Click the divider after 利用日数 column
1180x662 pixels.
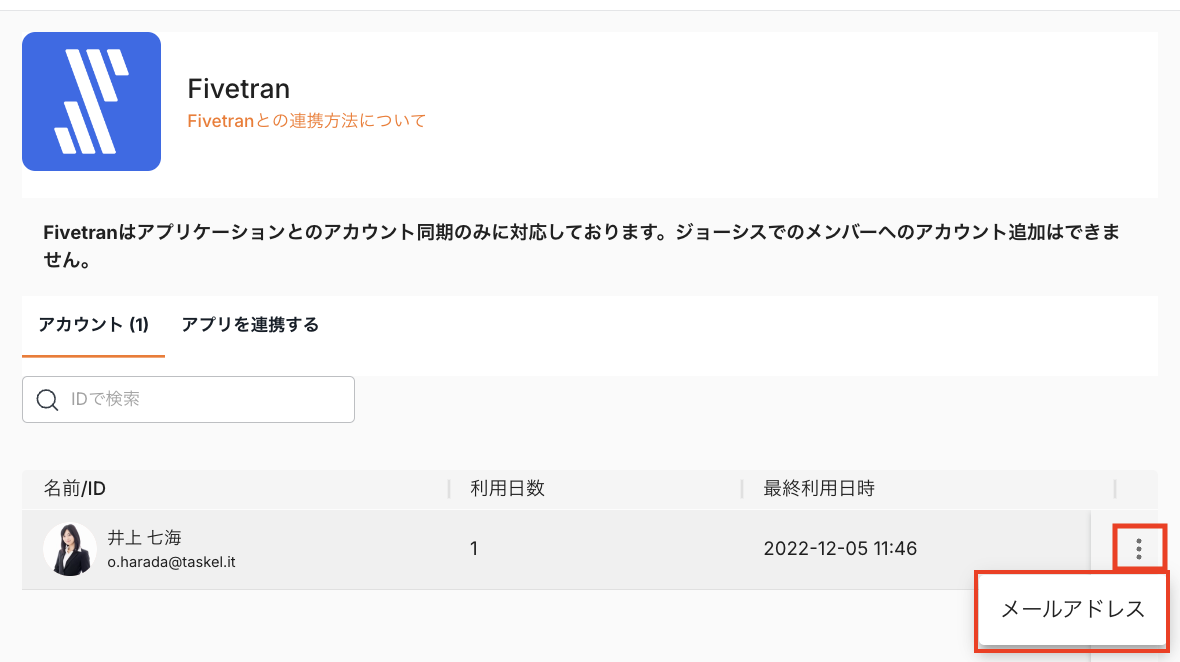pos(742,489)
